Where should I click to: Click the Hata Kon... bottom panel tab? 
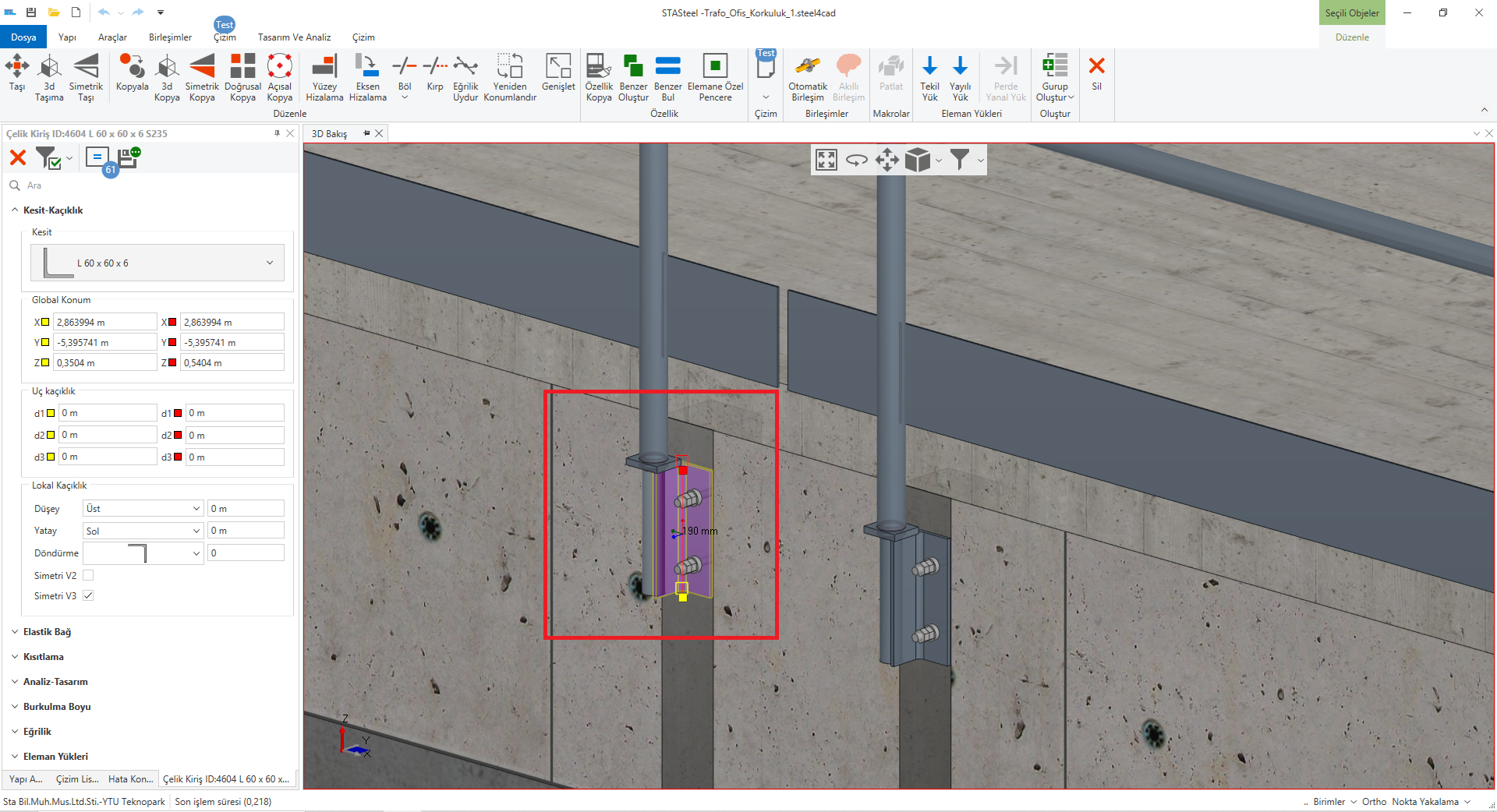(130, 778)
